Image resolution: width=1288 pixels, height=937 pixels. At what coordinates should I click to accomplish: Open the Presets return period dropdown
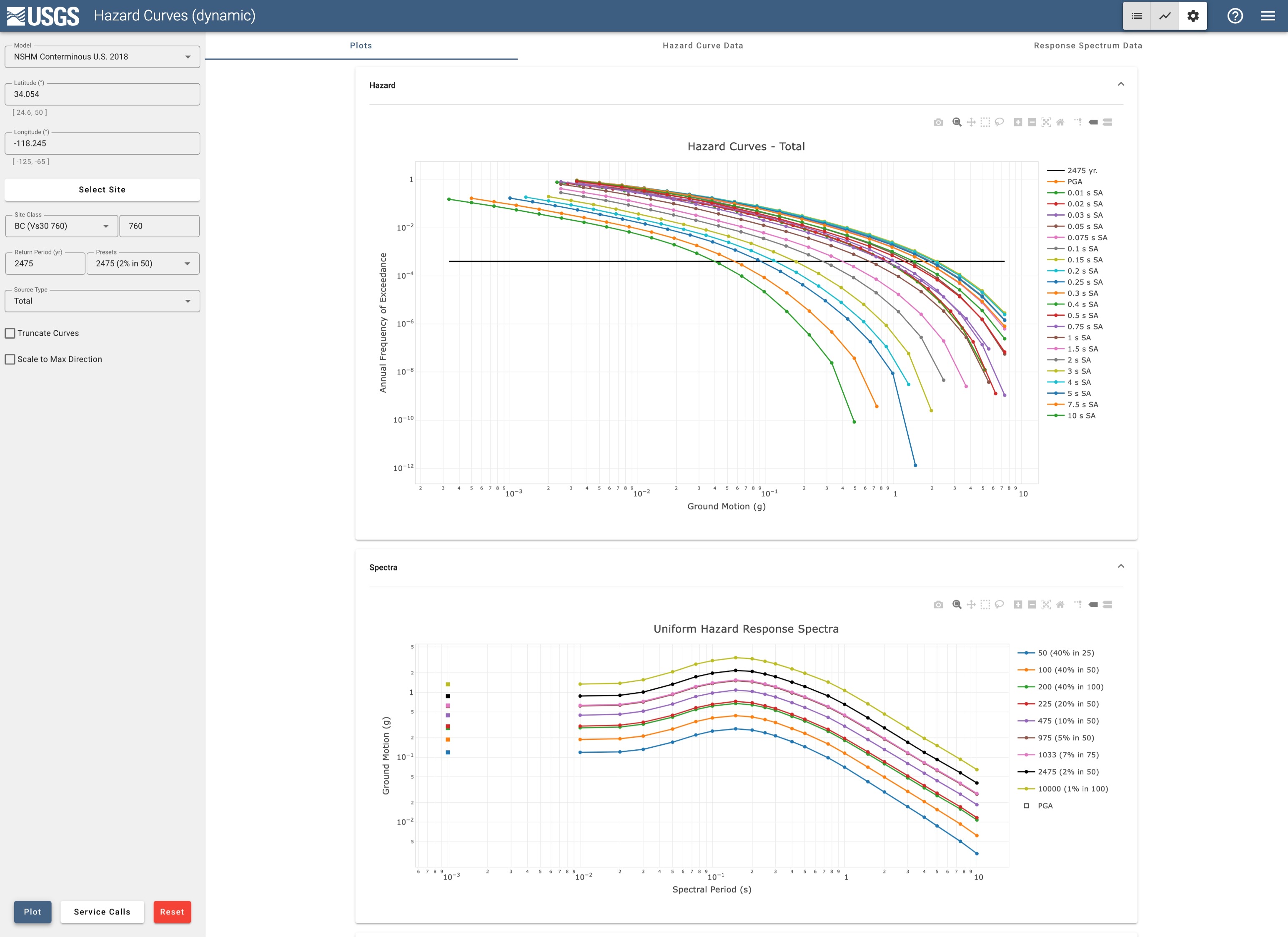point(143,264)
